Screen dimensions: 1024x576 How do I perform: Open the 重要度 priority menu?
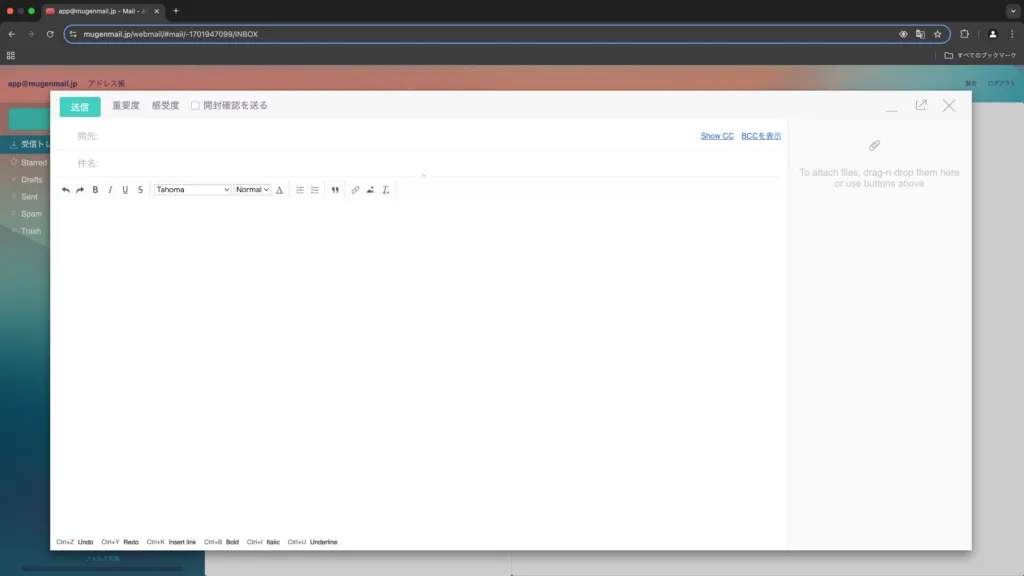126,106
